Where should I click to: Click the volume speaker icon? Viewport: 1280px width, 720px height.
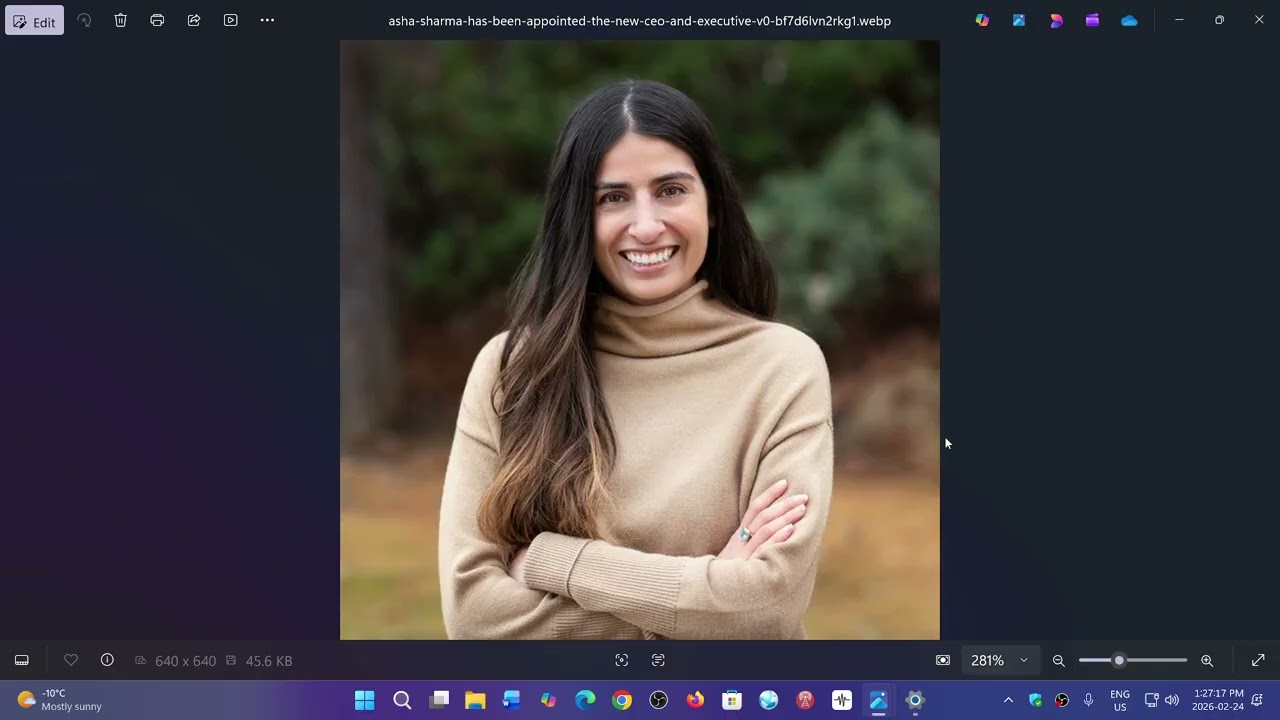click(x=1171, y=700)
